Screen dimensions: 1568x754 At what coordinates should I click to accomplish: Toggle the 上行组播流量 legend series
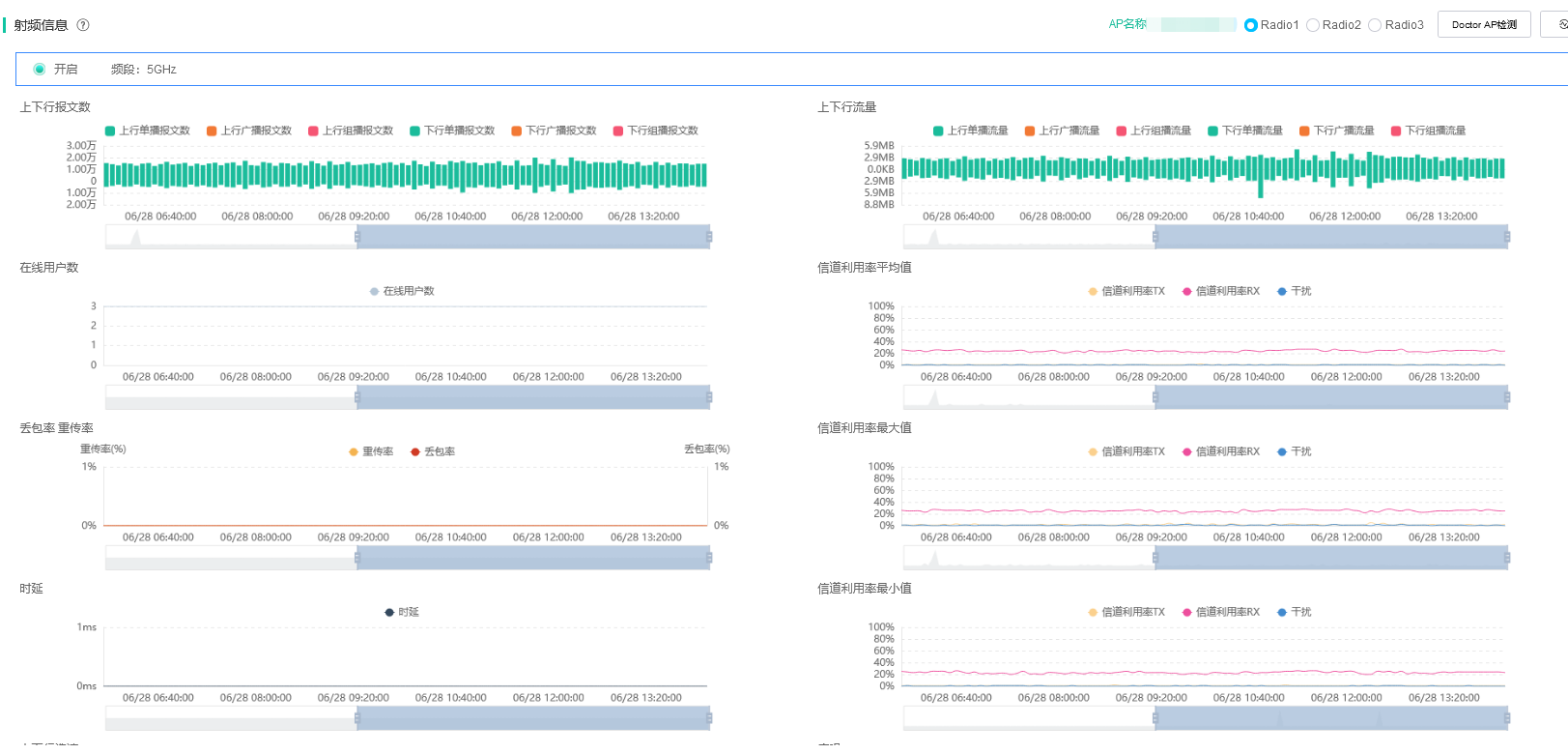(1154, 130)
